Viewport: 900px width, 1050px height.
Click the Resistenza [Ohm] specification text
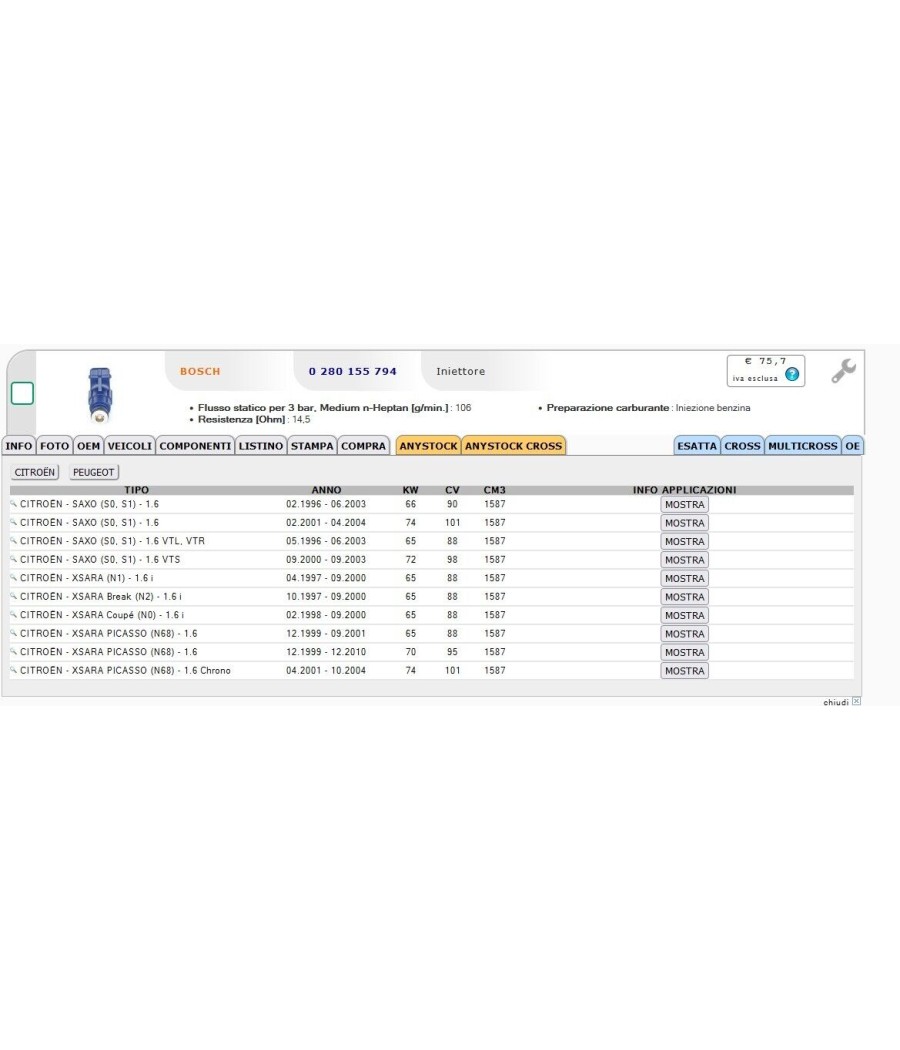tap(254, 419)
